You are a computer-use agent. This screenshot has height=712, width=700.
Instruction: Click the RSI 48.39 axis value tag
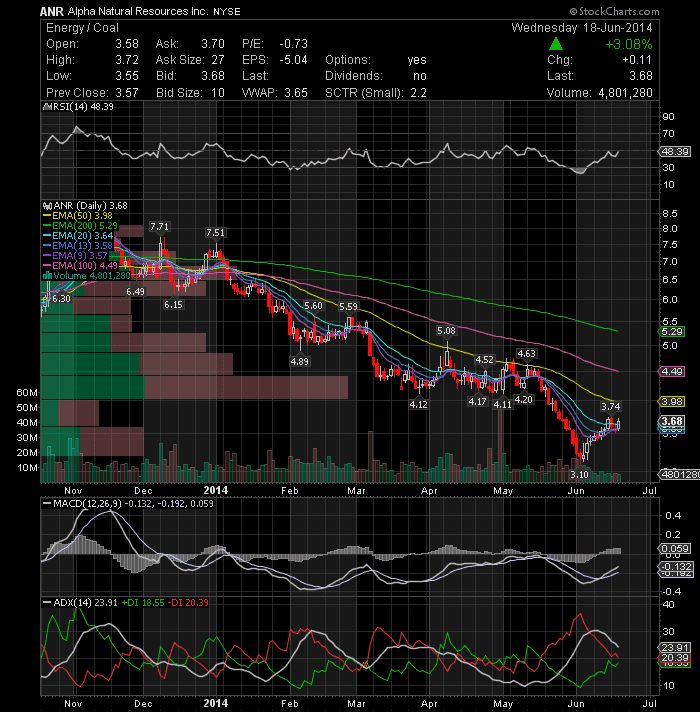675,152
